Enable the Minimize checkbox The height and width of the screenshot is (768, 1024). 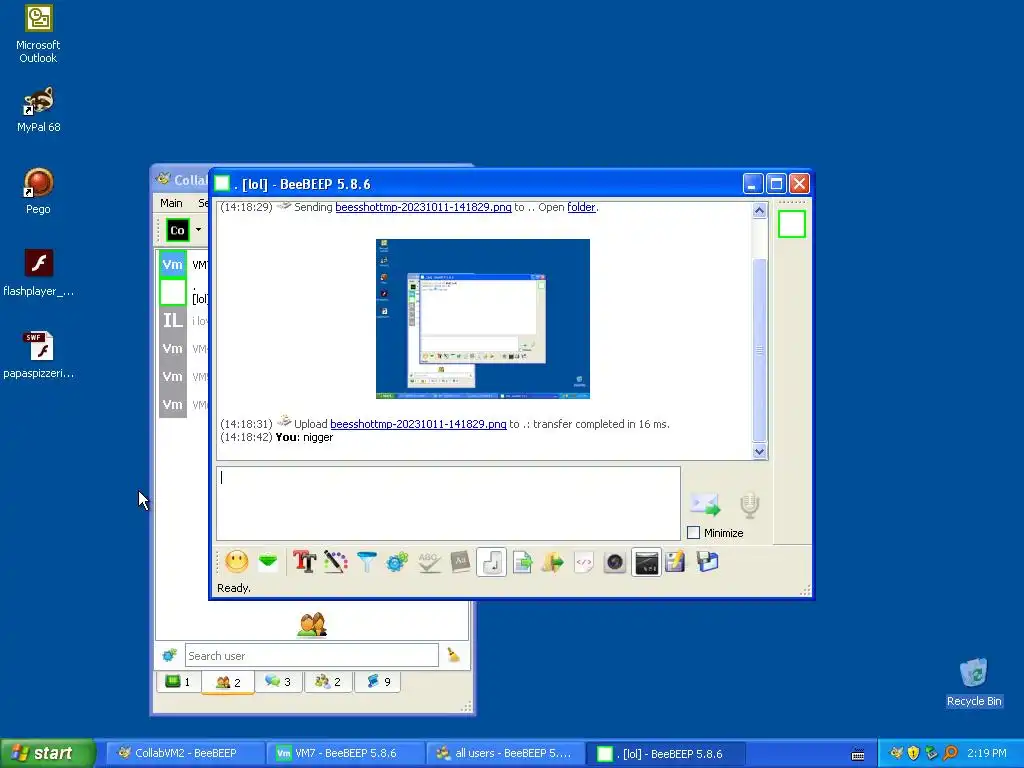click(694, 533)
